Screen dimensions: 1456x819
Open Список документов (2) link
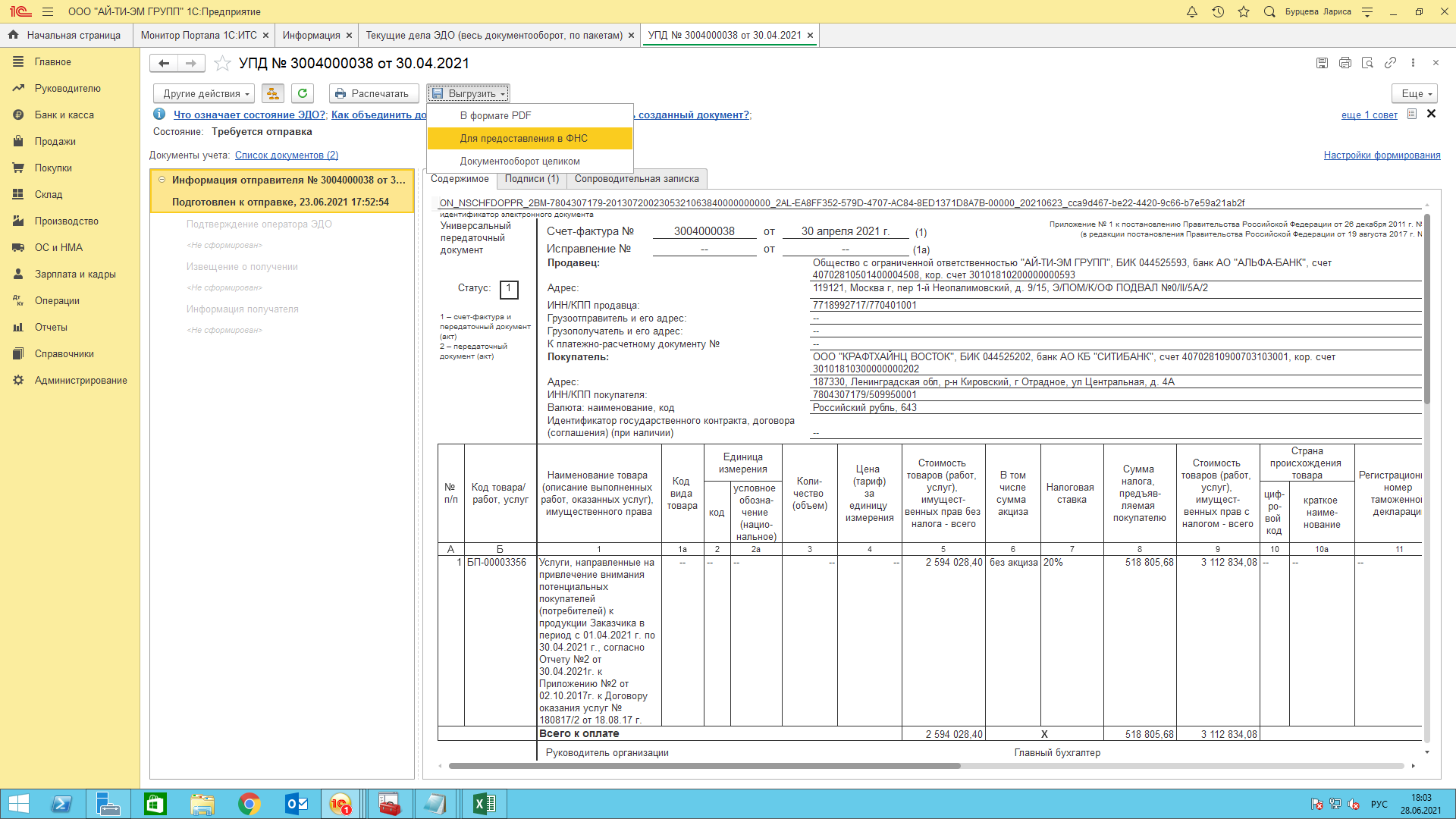point(287,155)
